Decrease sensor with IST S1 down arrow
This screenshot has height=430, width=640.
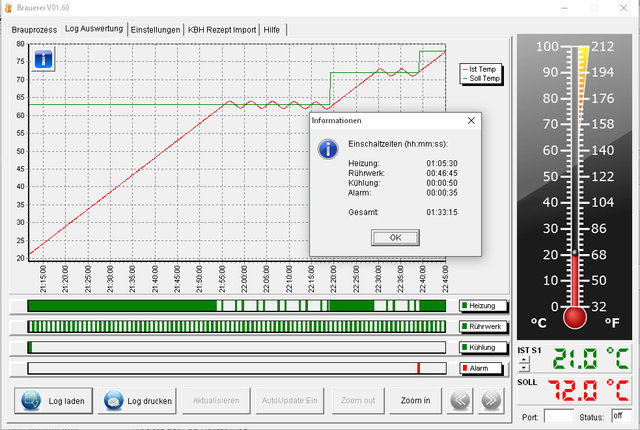[523, 367]
